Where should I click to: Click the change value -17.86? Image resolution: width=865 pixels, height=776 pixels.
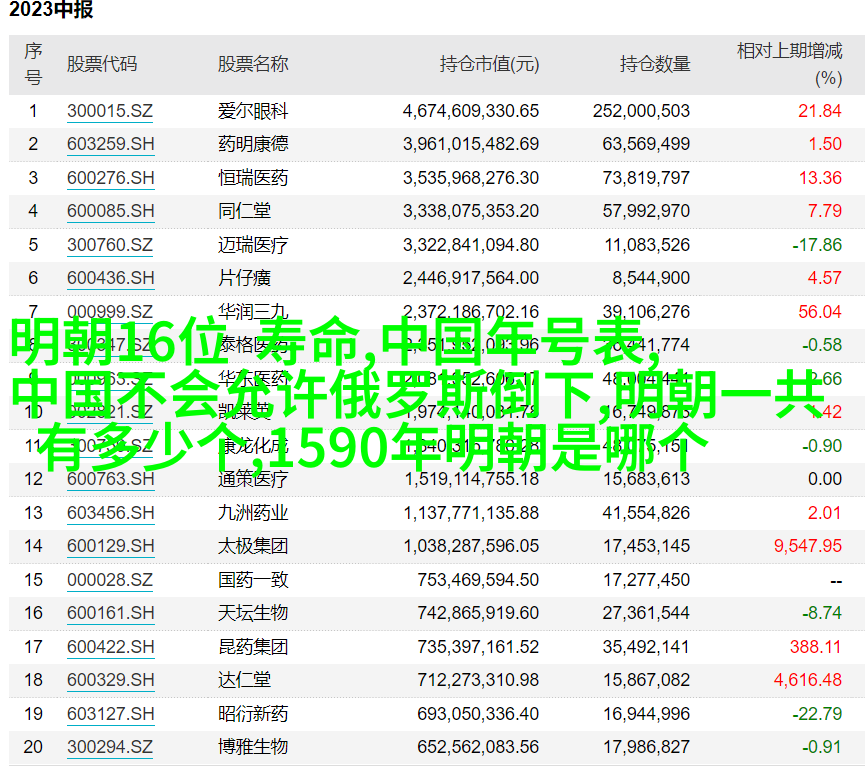817,245
